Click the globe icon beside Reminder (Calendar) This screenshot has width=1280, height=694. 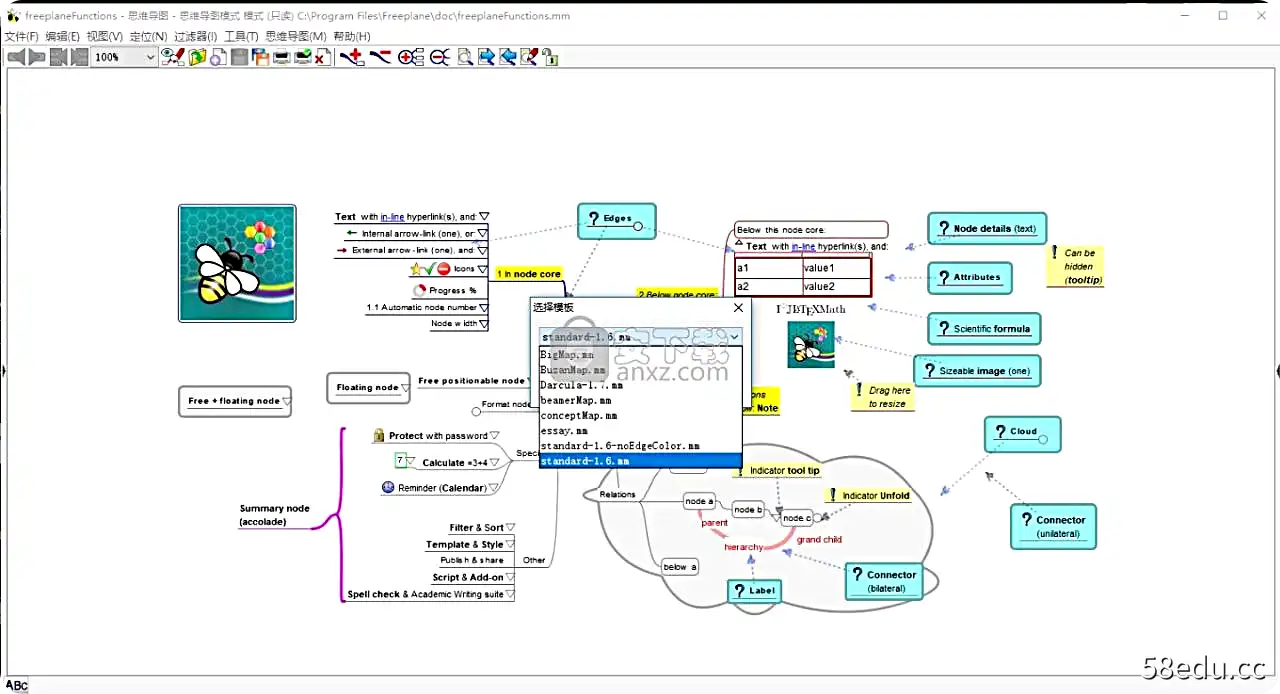click(x=388, y=487)
